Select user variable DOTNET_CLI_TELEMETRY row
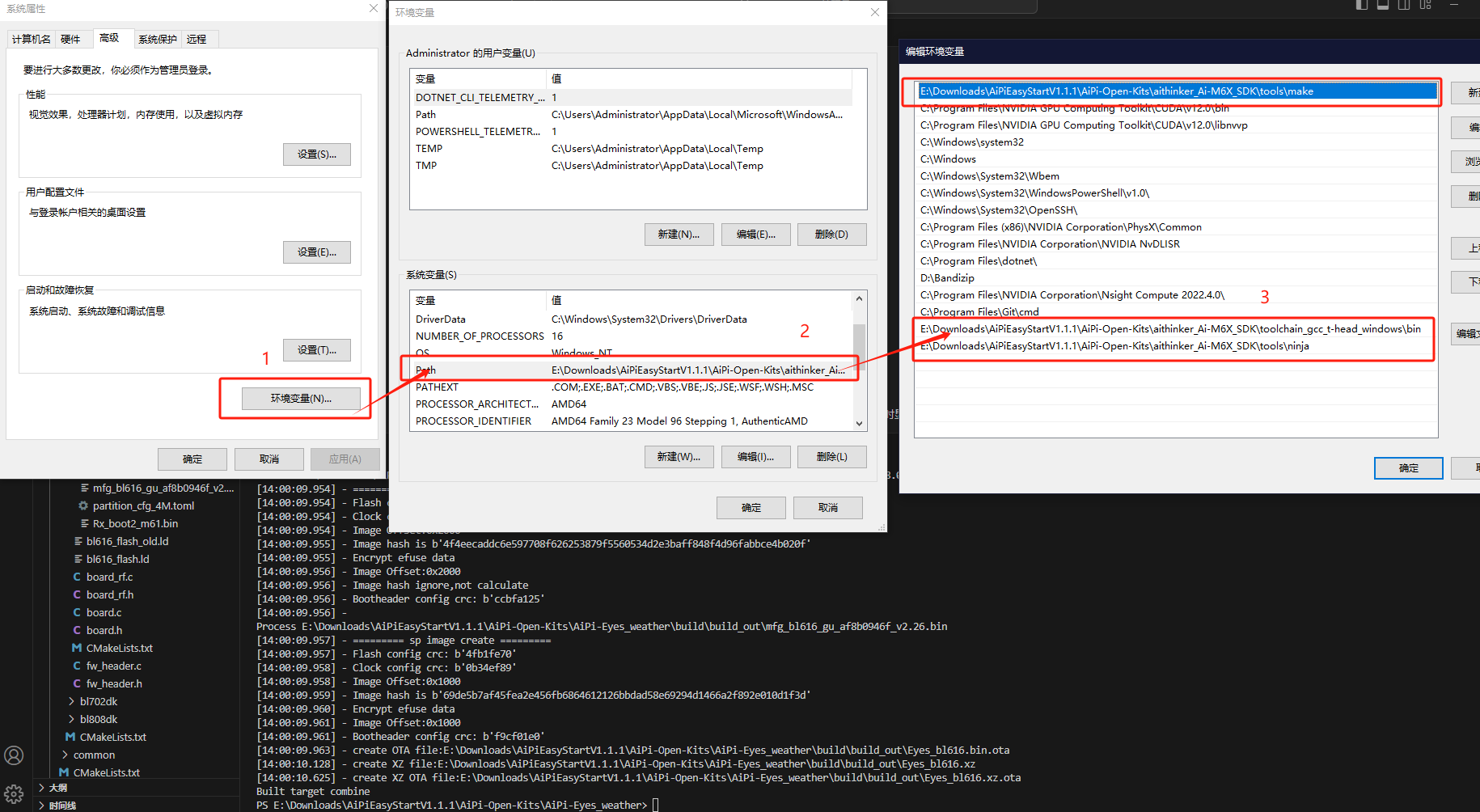 pyautogui.click(x=631, y=98)
